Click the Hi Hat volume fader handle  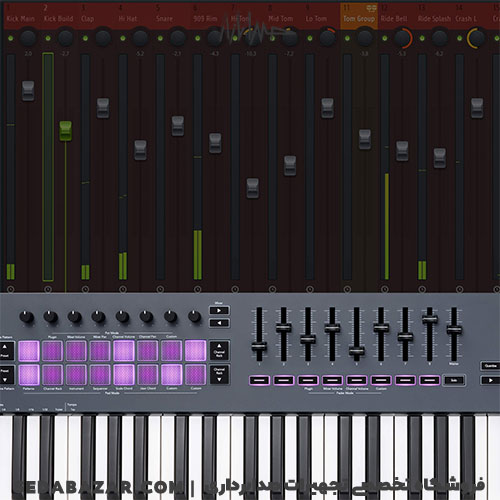[x=140, y=150]
